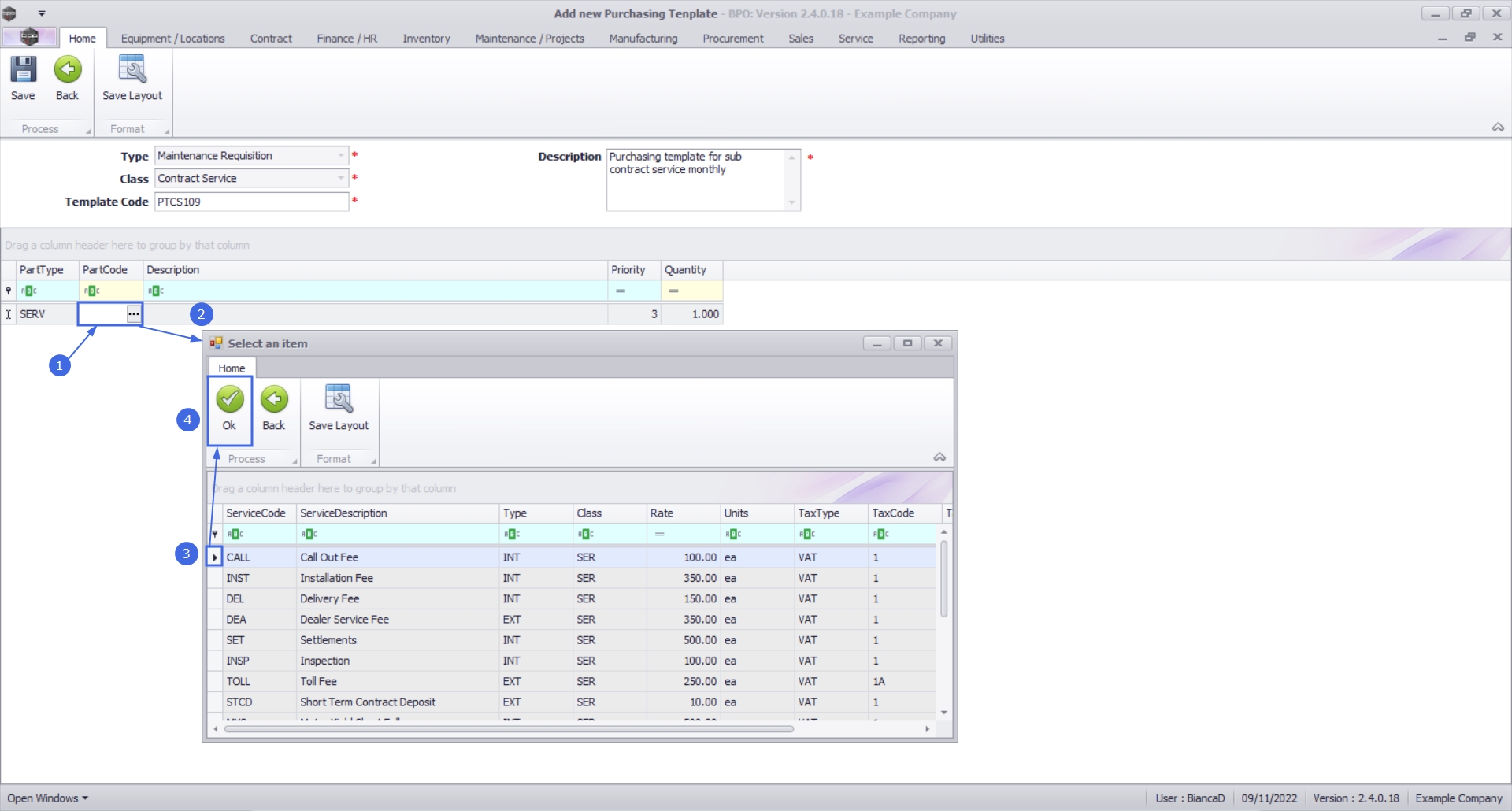The image size is (1512, 811).
Task: Switch to the Inventory menu tab
Action: 426,39
